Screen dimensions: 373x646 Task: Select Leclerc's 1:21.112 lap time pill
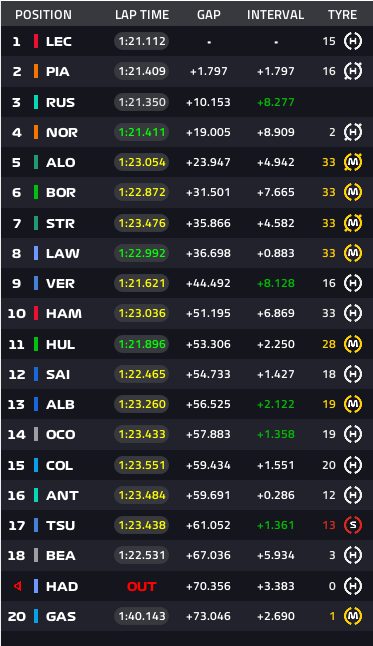(141, 41)
